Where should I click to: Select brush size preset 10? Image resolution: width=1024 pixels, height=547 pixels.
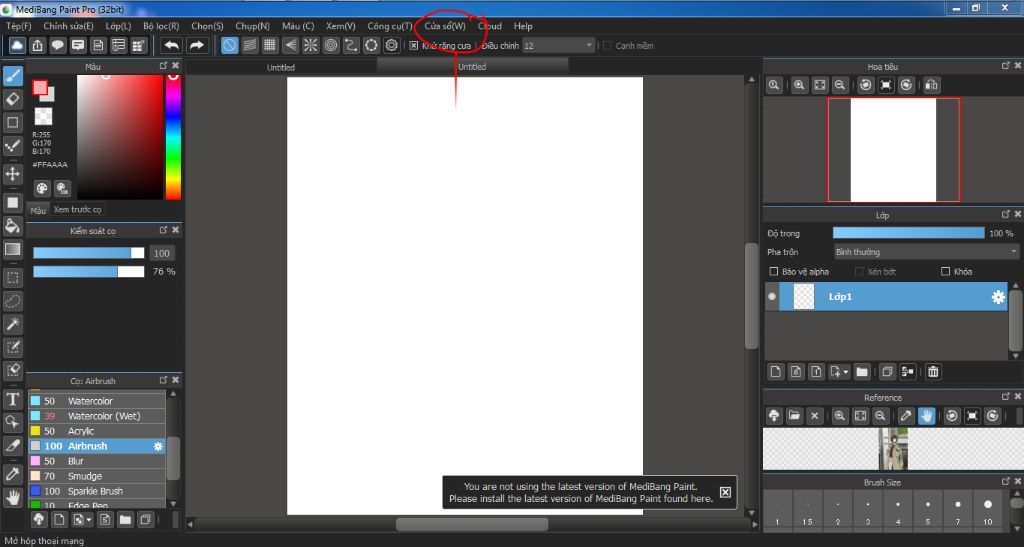point(987,510)
